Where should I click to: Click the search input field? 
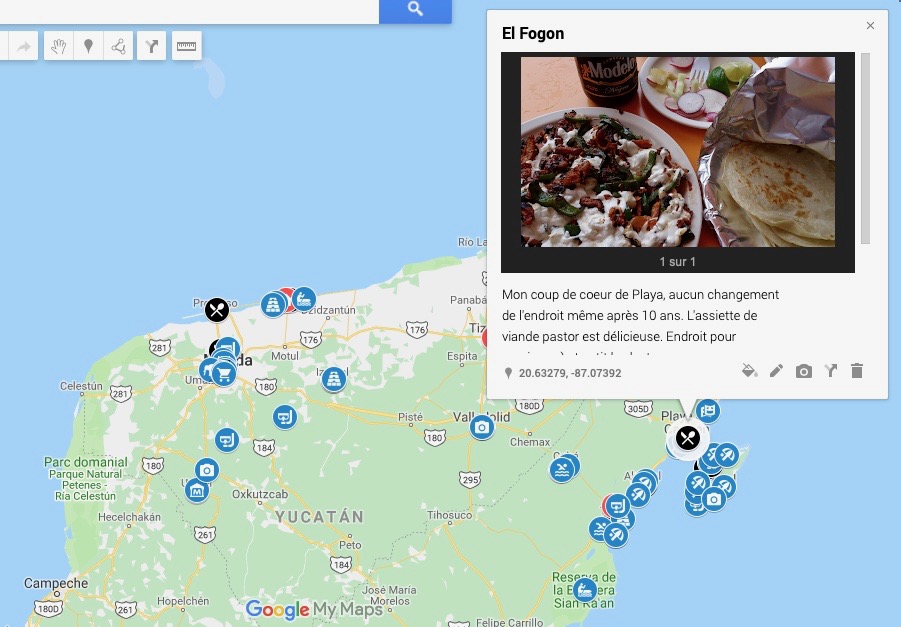coord(189,10)
